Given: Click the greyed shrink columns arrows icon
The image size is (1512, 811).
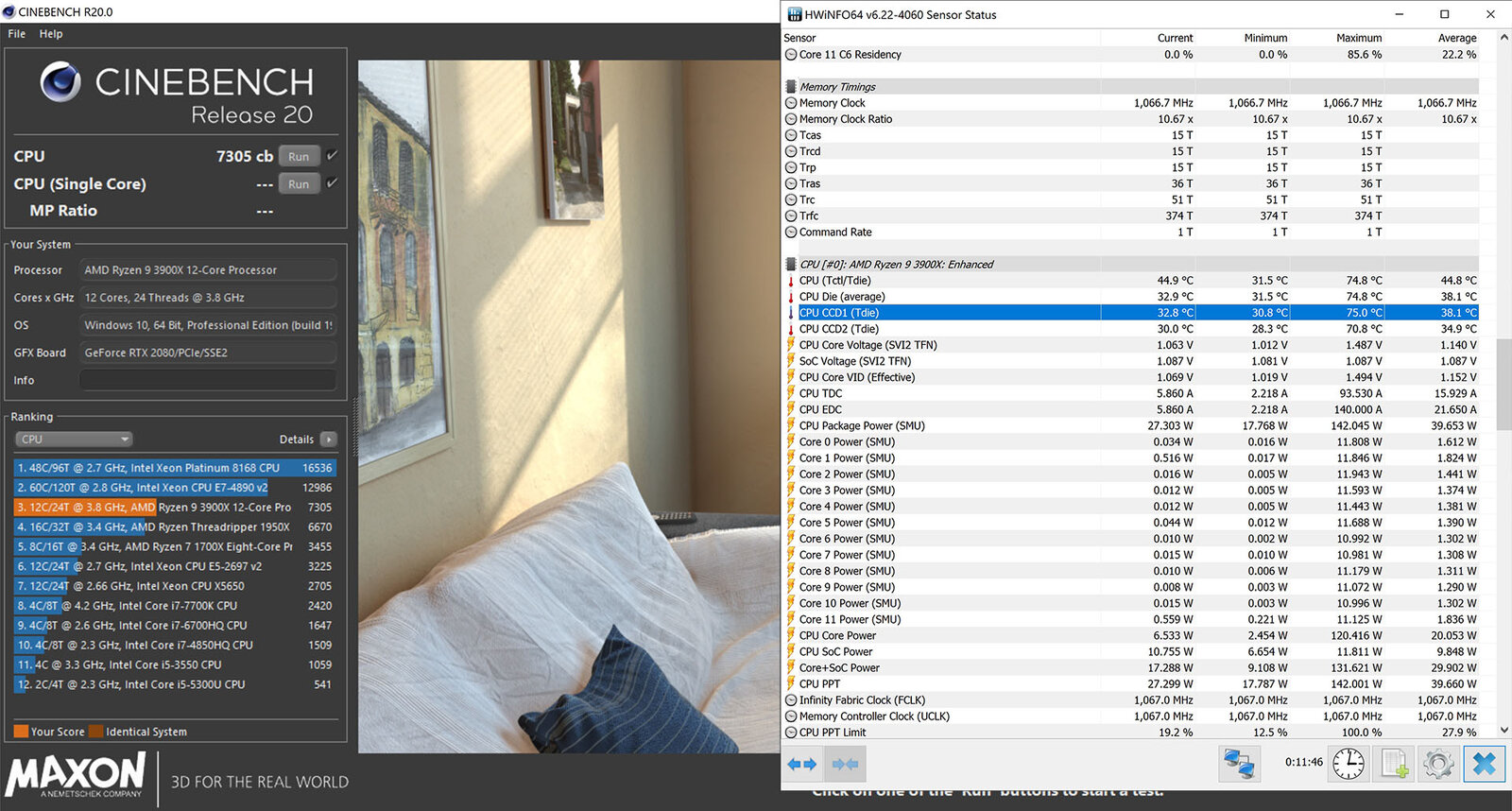Looking at the screenshot, I should coord(845,764).
